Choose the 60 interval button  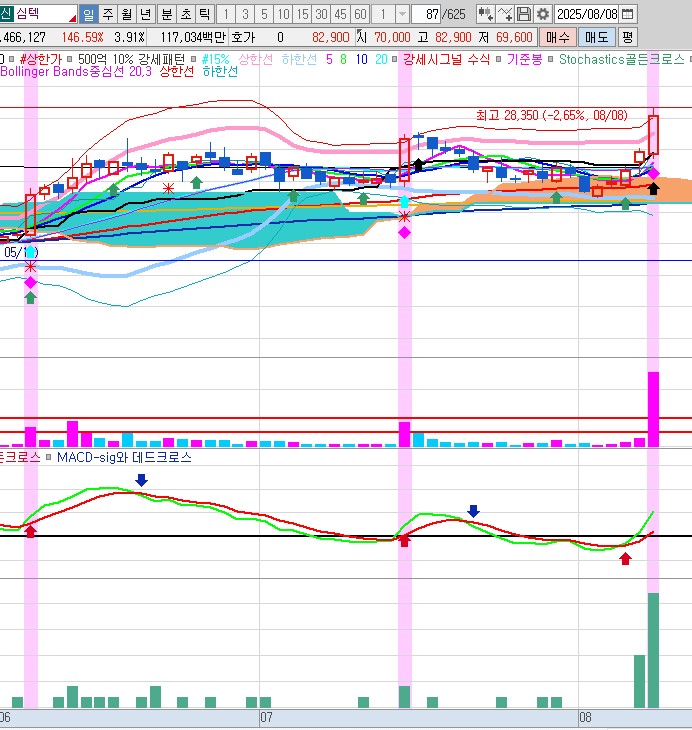coord(360,14)
